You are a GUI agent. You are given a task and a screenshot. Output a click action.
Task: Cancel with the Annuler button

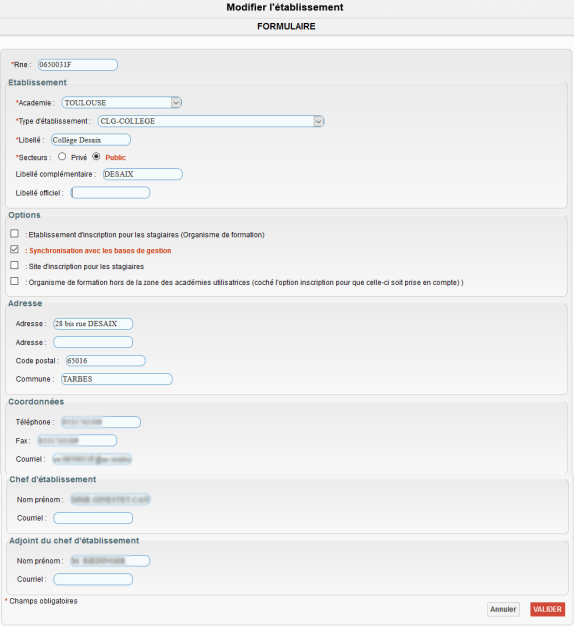click(x=503, y=610)
